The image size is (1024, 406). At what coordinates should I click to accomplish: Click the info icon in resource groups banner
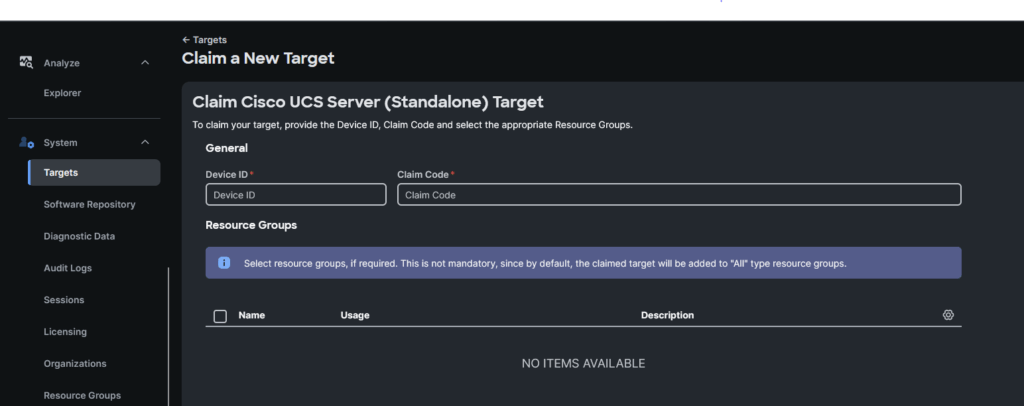[x=224, y=263]
